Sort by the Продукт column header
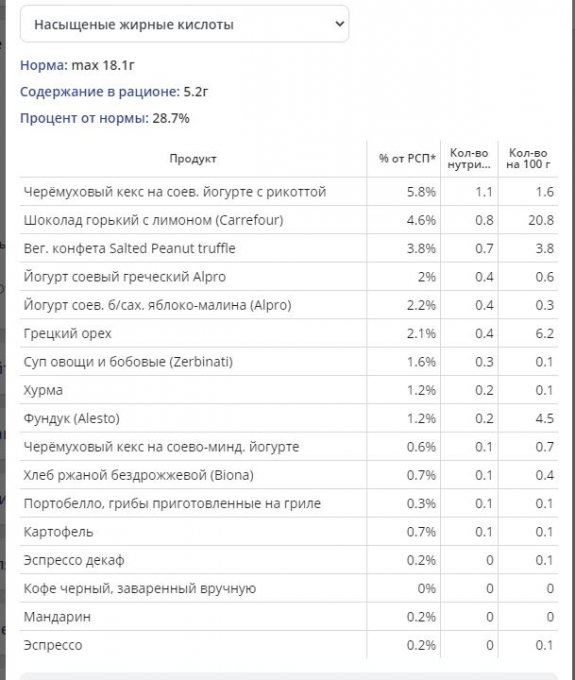The height and width of the screenshot is (680, 575). 193,159
